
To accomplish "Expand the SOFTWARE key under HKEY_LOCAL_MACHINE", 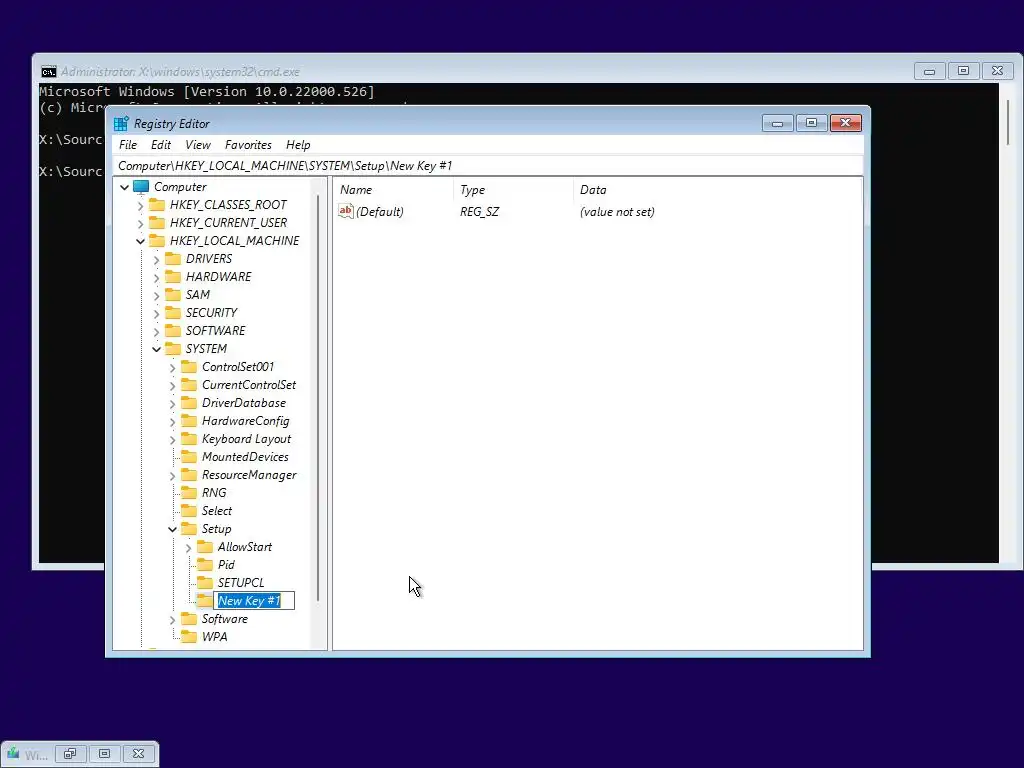I will [156, 332].
